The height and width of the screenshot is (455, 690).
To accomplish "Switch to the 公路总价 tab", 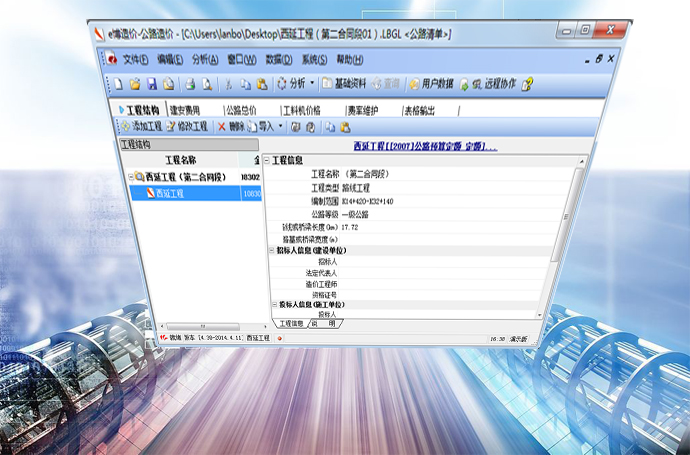I will pyautogui.click(x=241, y=110).
